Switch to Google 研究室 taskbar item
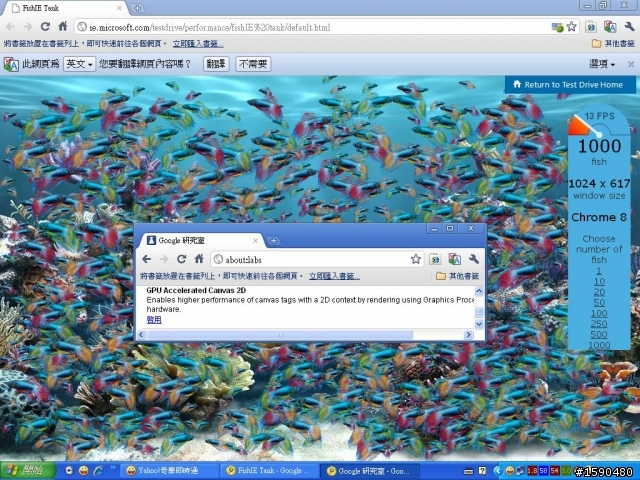 pos(371,471)
